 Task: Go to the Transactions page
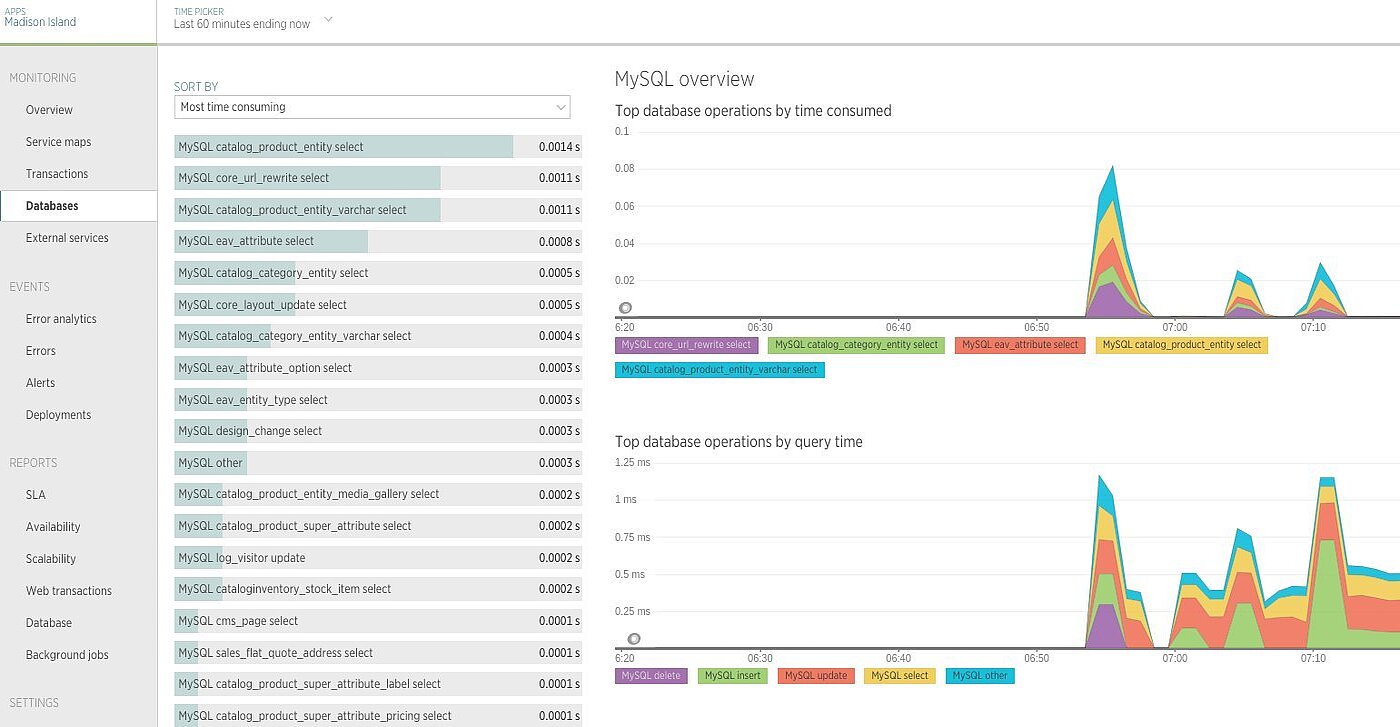(57, 174)
